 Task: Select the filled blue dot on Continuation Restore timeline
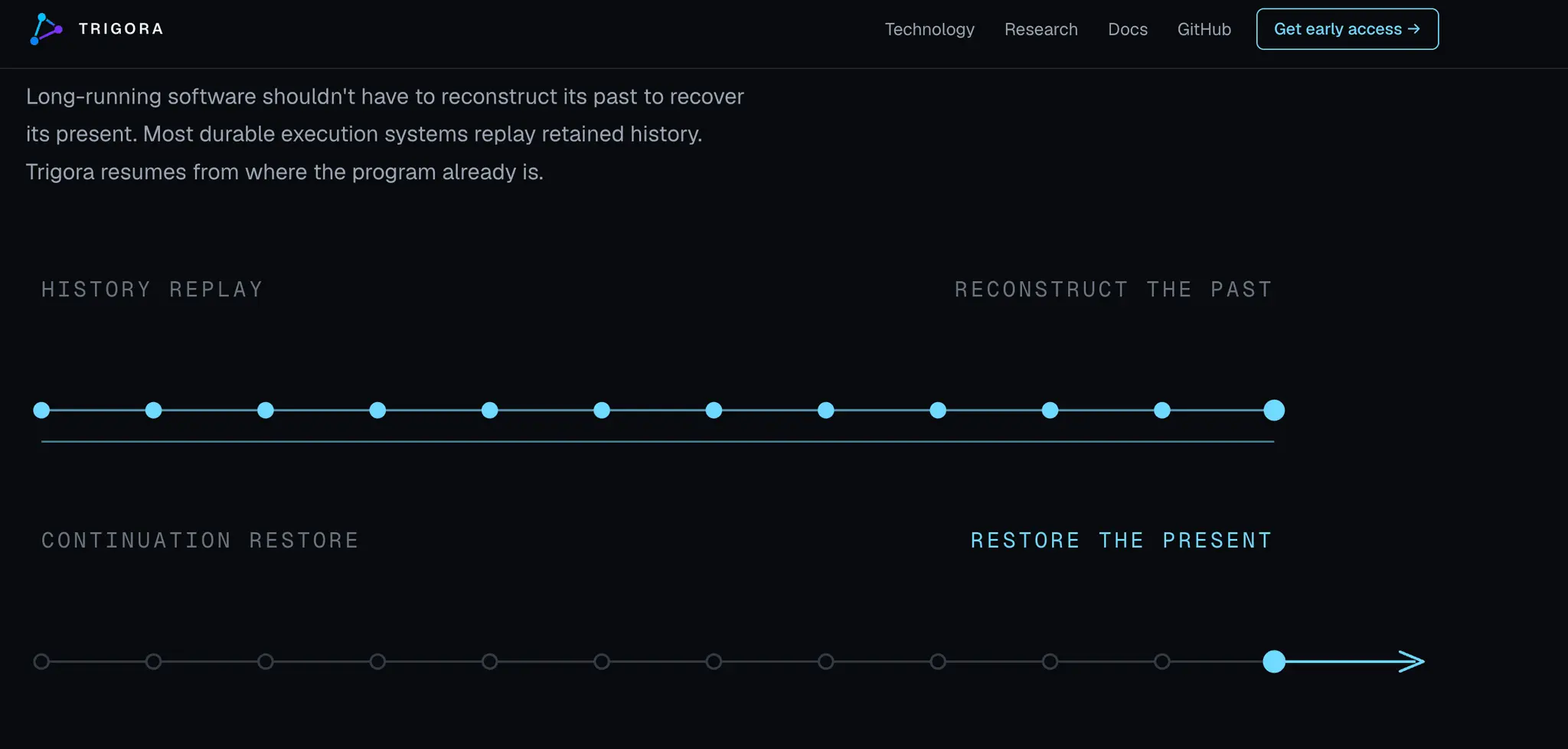point(1274,662)
